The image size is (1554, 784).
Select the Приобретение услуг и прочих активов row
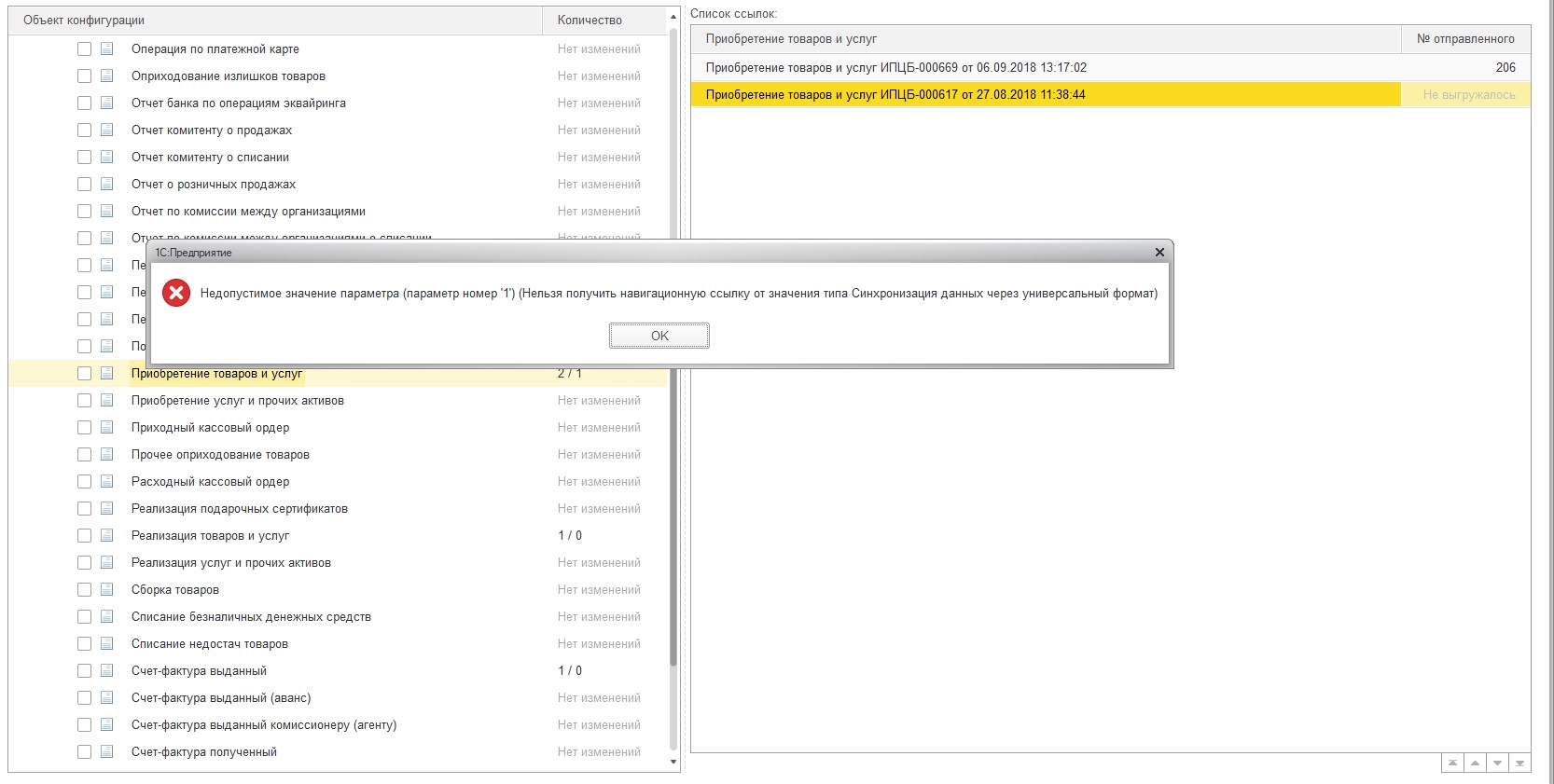pos(338,400)
